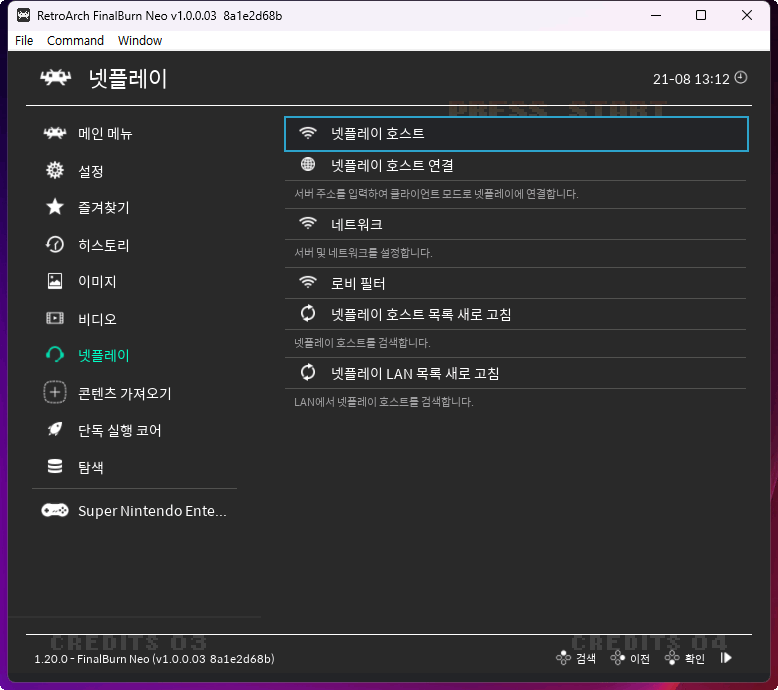Click refresh icon beside 넷플레이 호스트 목록 새로 고침
778x690 pixels.
308,313
